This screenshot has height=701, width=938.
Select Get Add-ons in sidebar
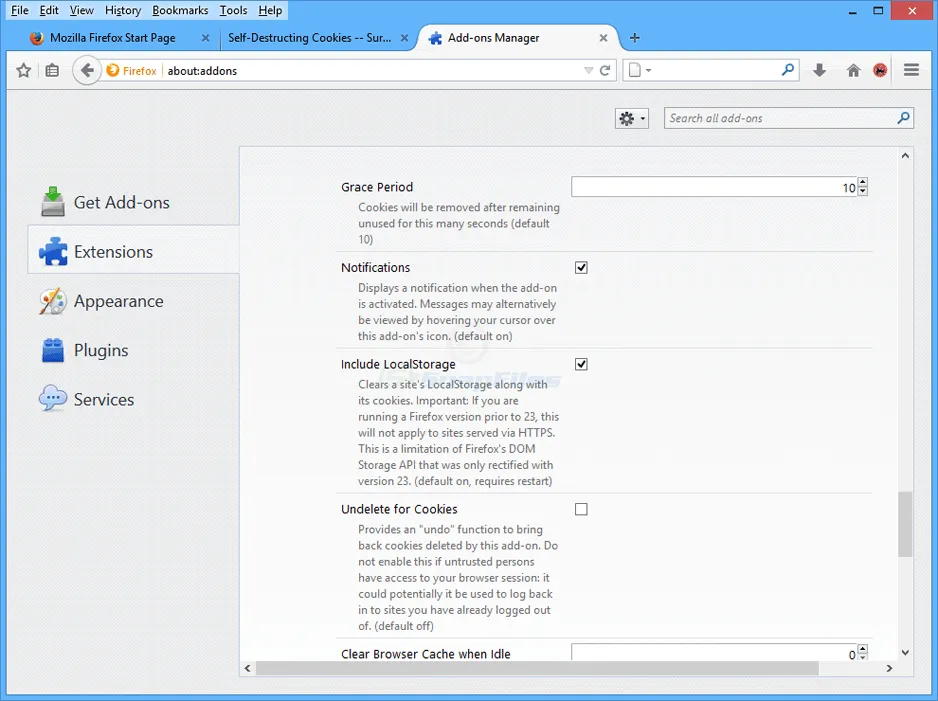(x=133, y=202)
